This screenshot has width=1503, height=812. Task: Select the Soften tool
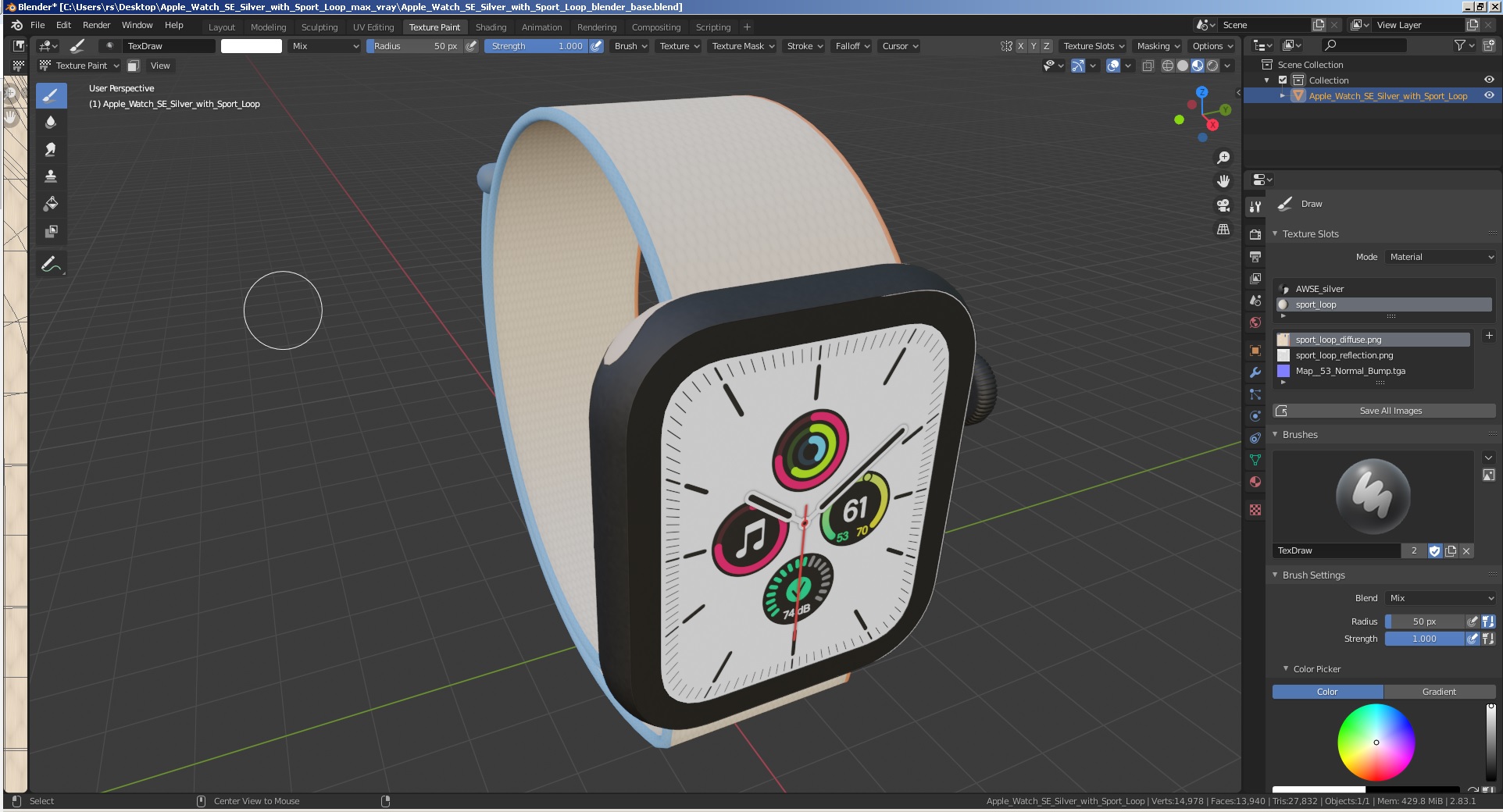pos(51,122)
